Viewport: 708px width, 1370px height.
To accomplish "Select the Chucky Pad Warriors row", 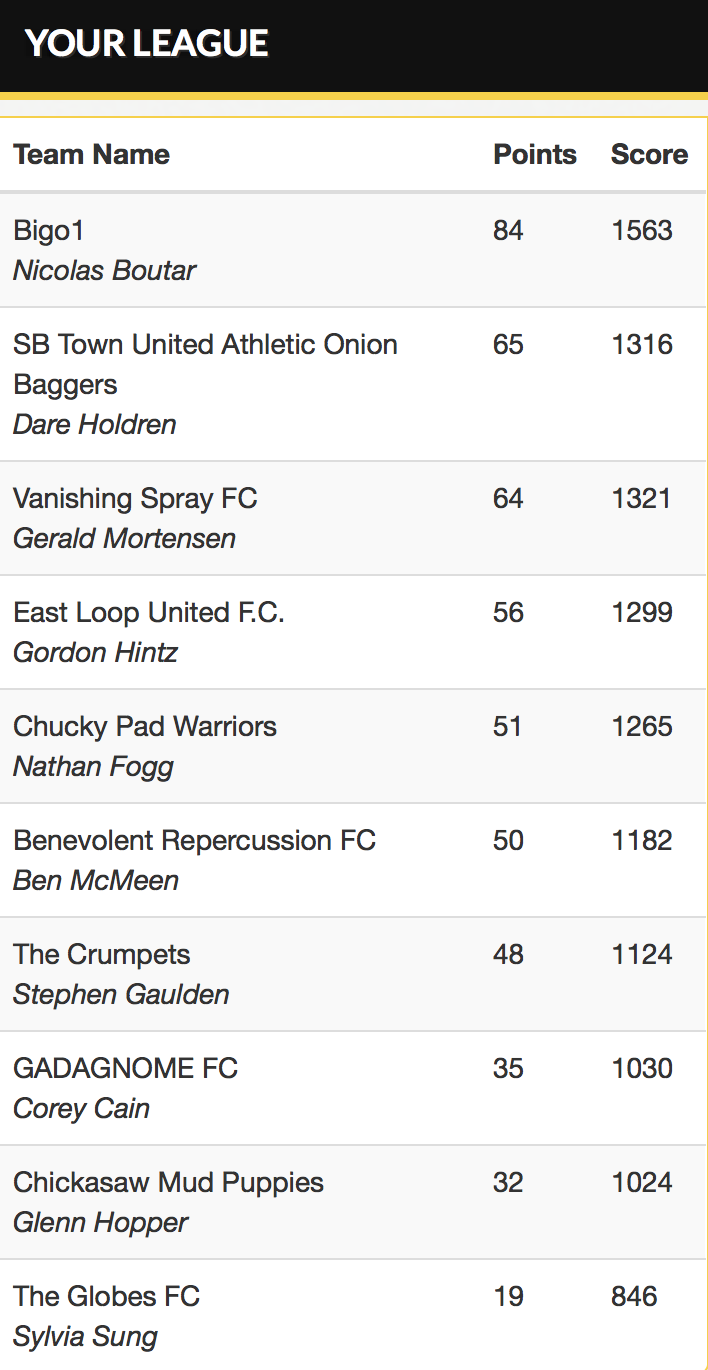I will coord(353,746).
